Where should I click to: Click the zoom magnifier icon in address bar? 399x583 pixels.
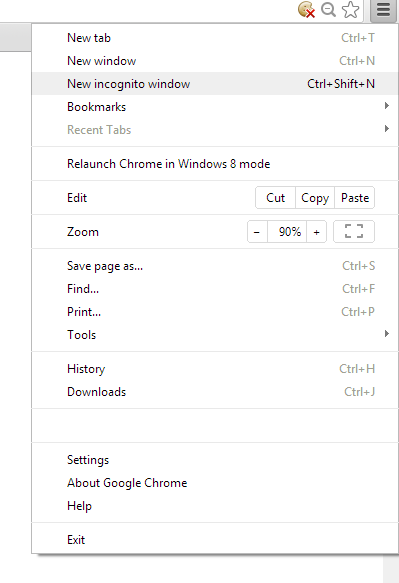click(328, 10)
